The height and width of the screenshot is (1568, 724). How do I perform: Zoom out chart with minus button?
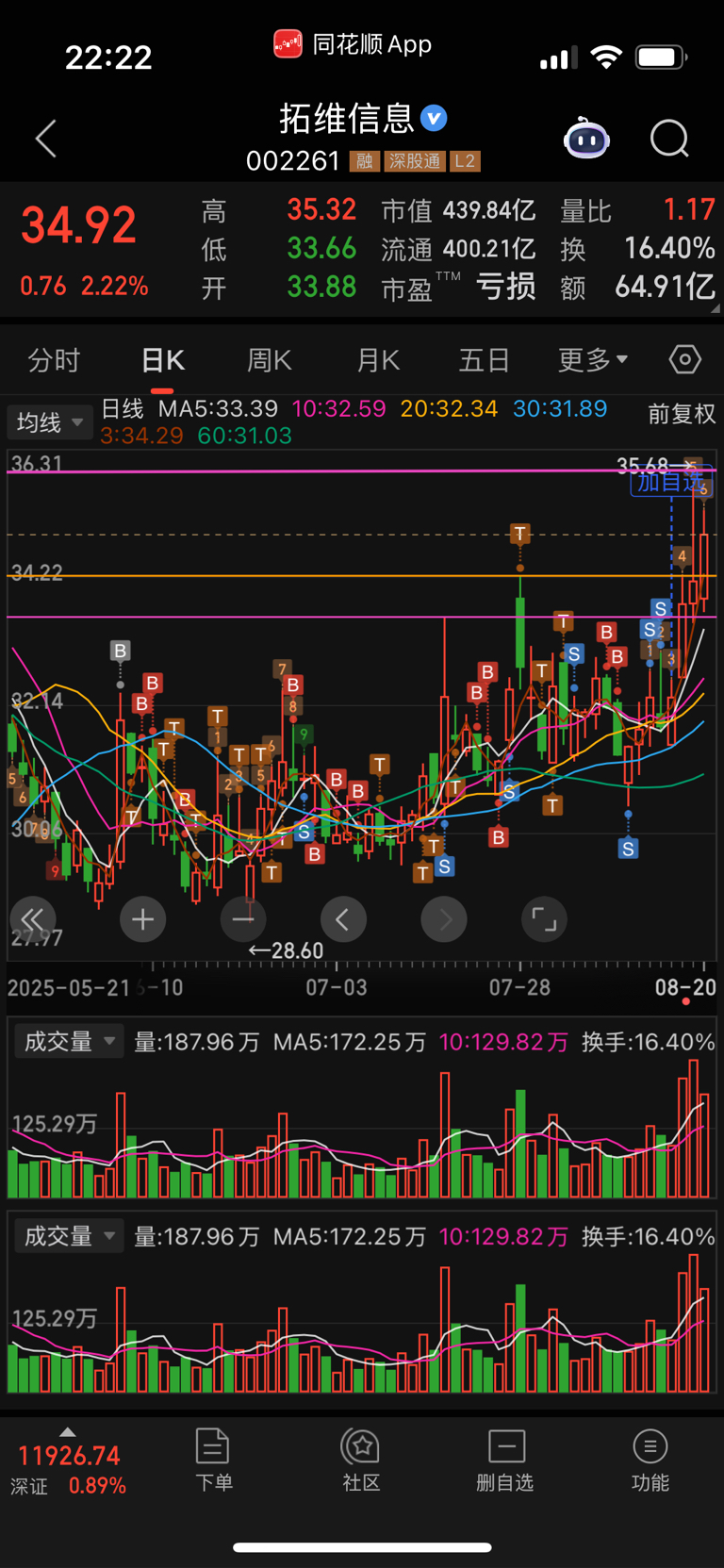243,919
